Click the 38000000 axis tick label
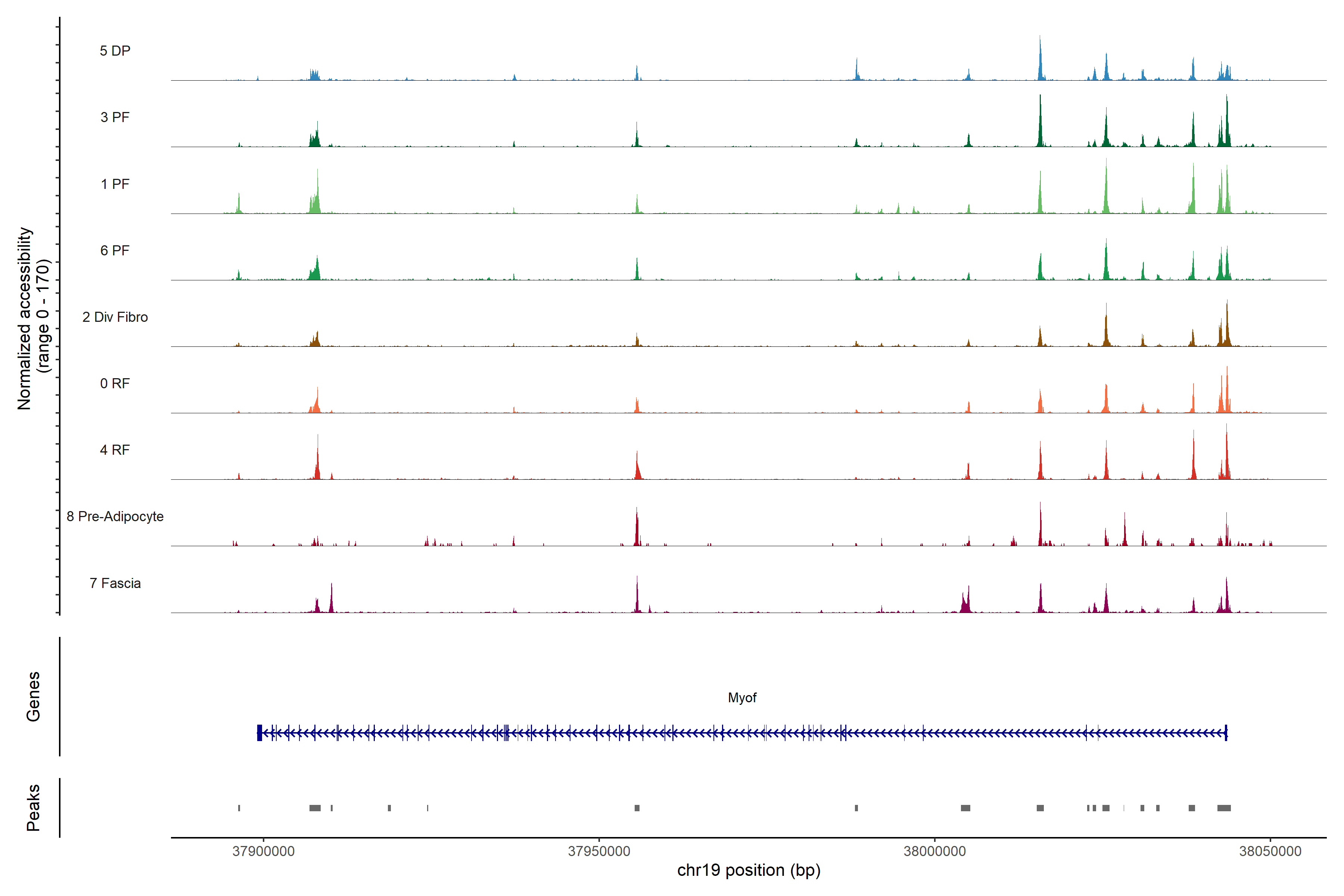1344x896 pixels. [934, 851]
